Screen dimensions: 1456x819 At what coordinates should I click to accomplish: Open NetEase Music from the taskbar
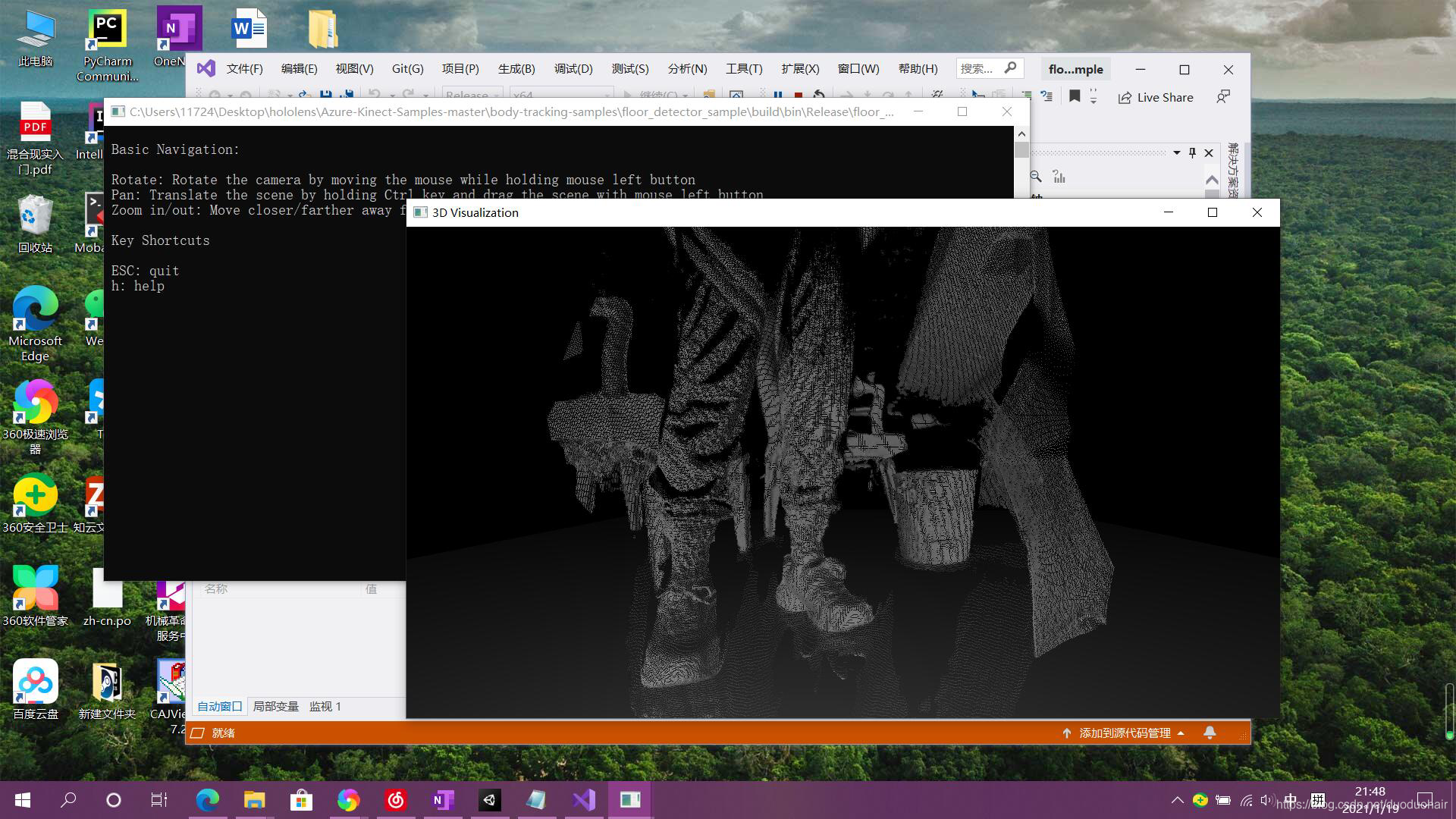pyautogui.click(x=396, y=800)
